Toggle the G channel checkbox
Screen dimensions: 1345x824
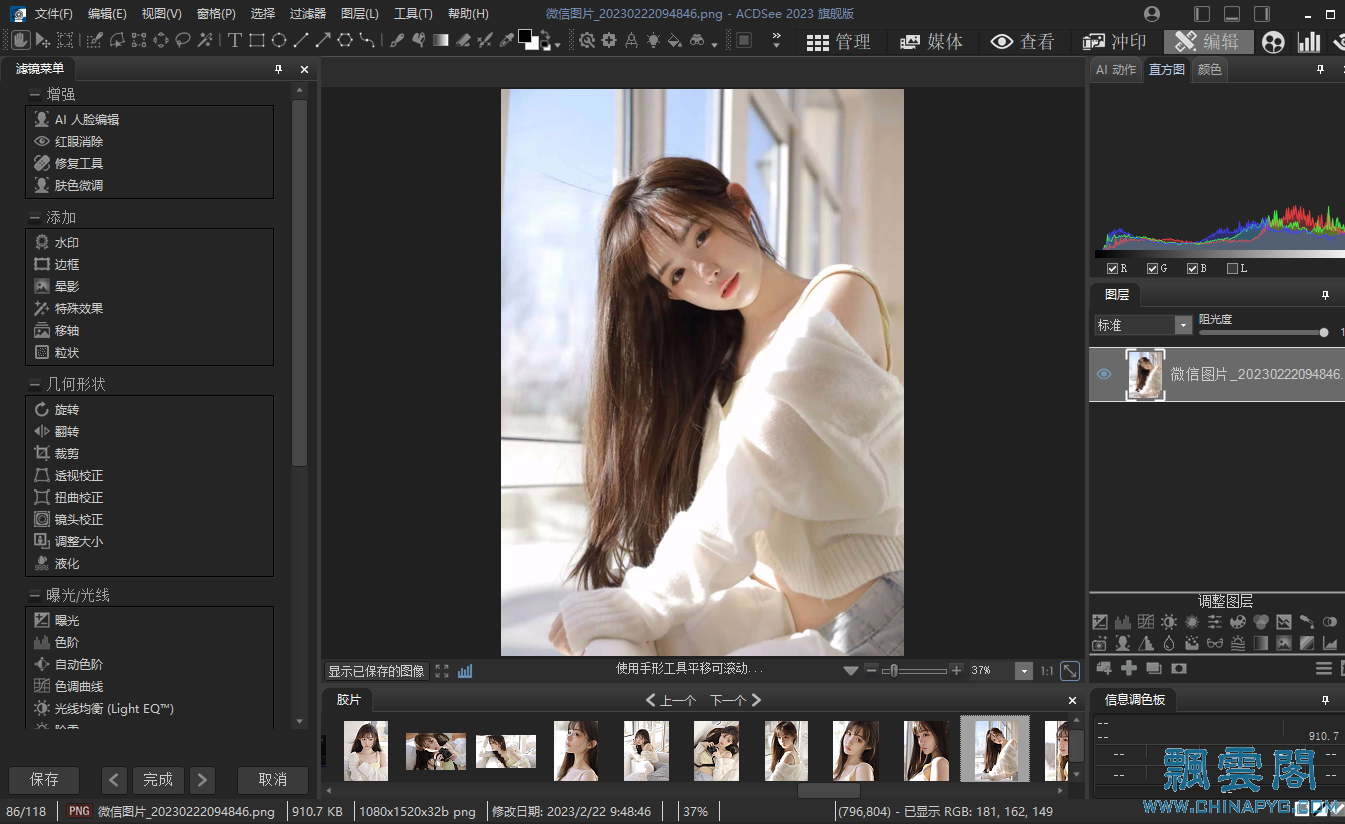click(x=1152, y=268)
